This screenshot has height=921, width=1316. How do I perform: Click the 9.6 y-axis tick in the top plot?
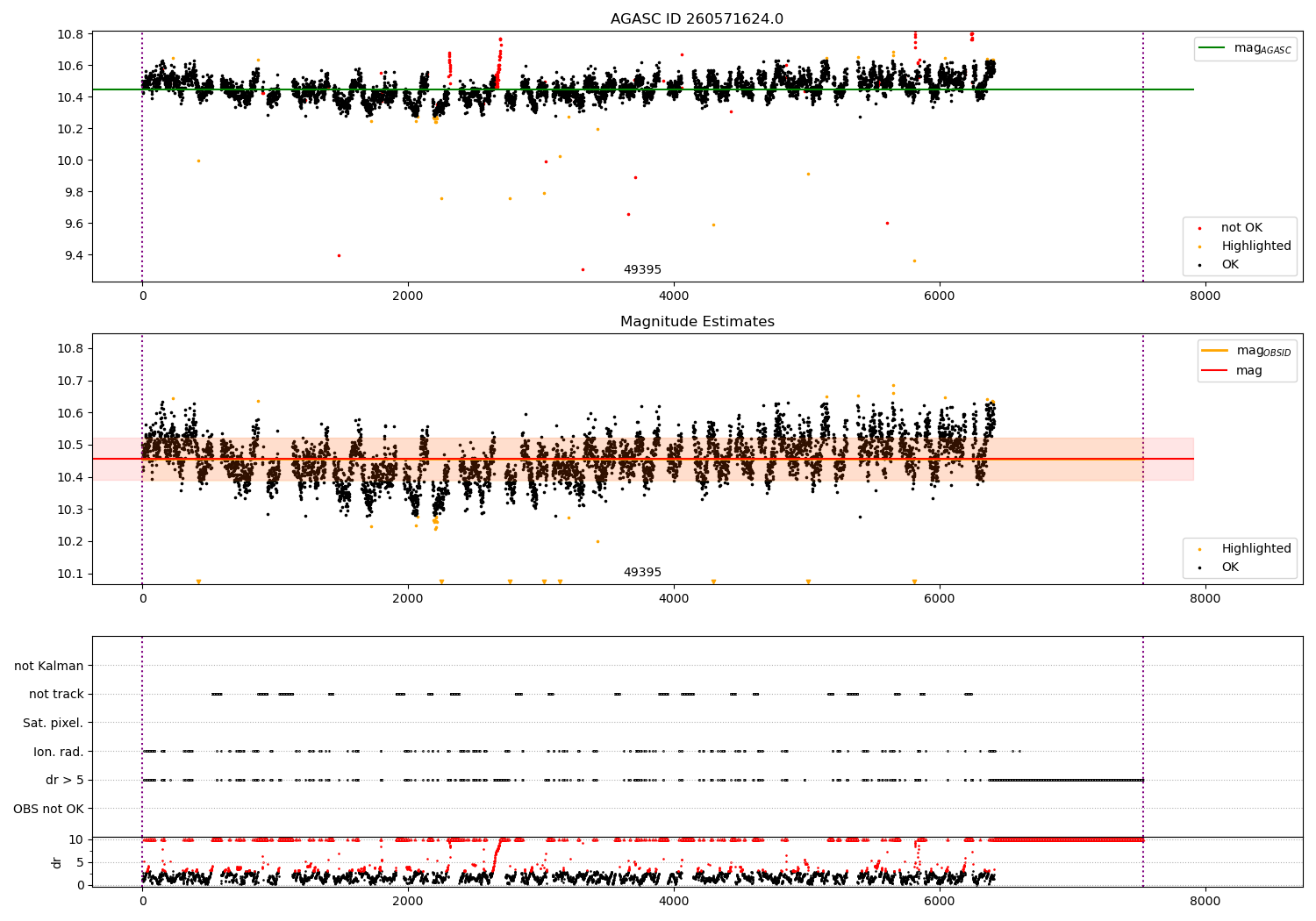point(72,224)
